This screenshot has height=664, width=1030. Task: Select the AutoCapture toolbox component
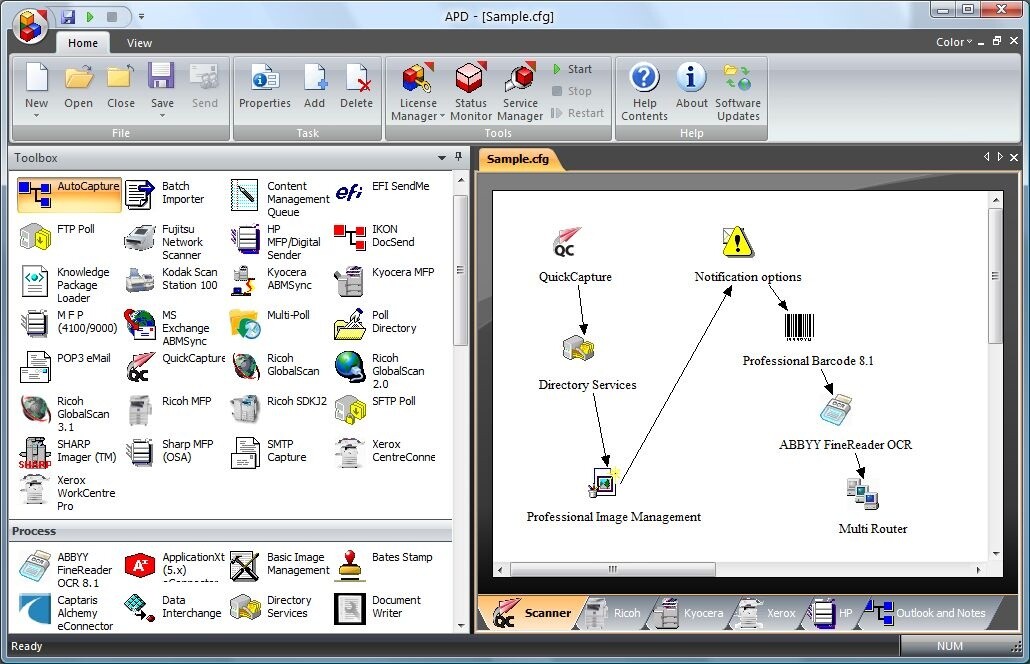[69, 194]
